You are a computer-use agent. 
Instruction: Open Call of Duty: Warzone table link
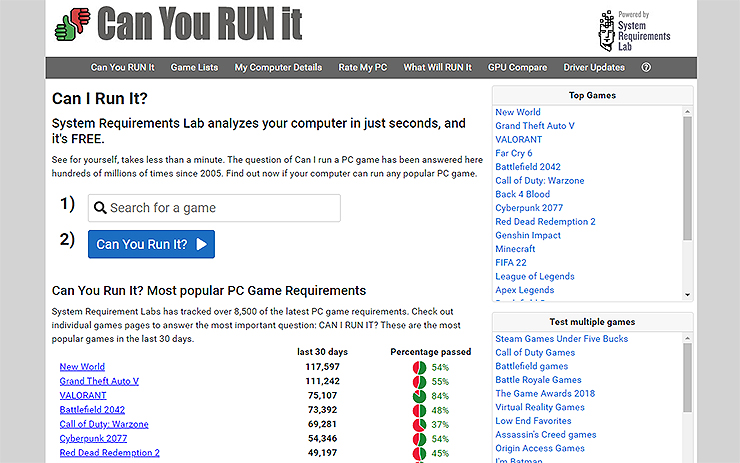104,424
